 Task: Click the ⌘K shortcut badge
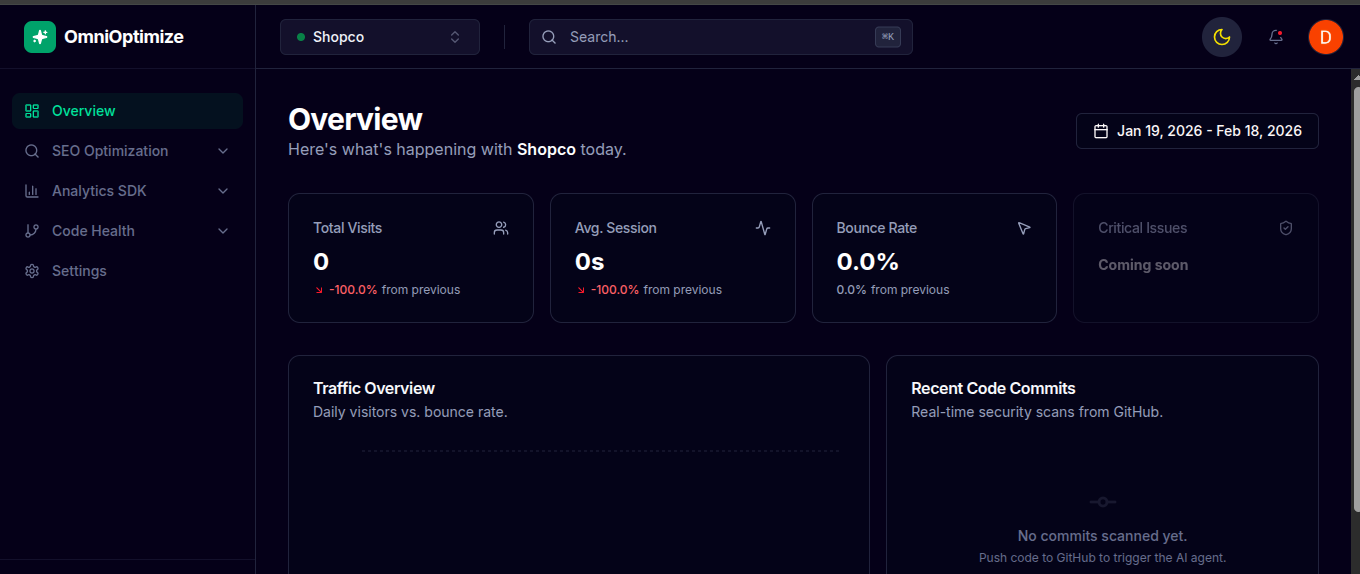pyautogui.click(x=887, y=37)
